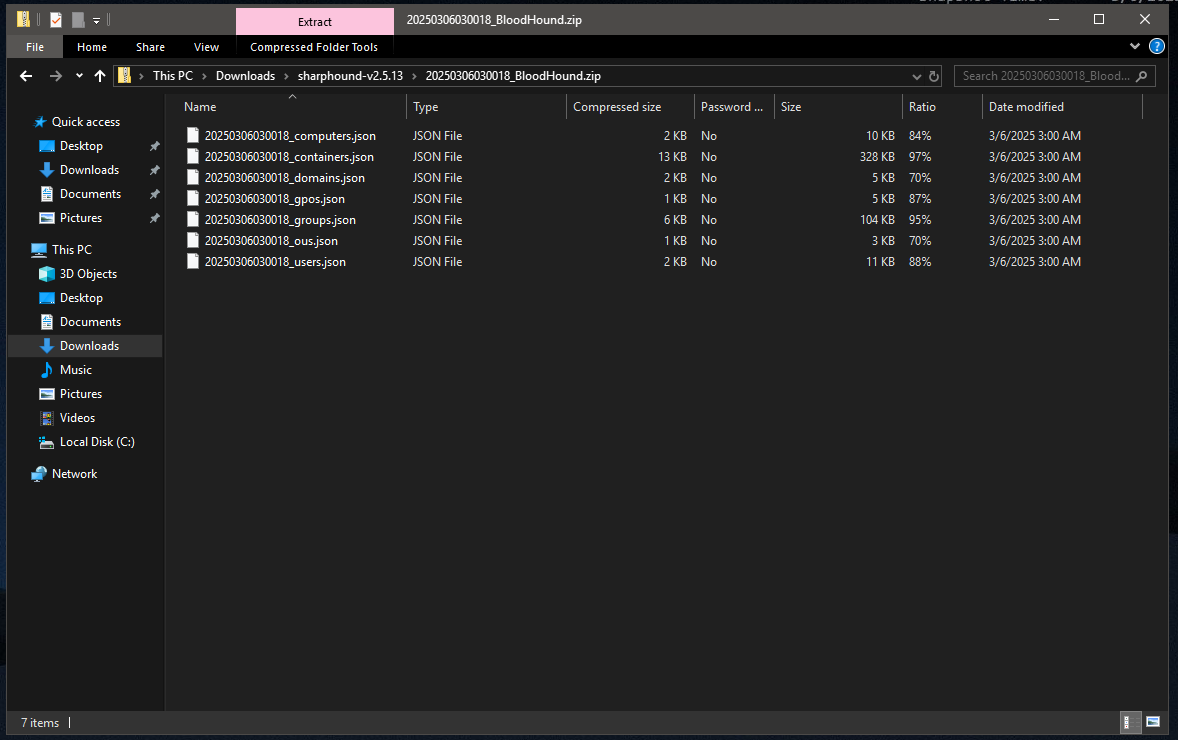Click the 3 KB size of ous.json
This screenshot has width=1178, height=740.
[884, 241]
